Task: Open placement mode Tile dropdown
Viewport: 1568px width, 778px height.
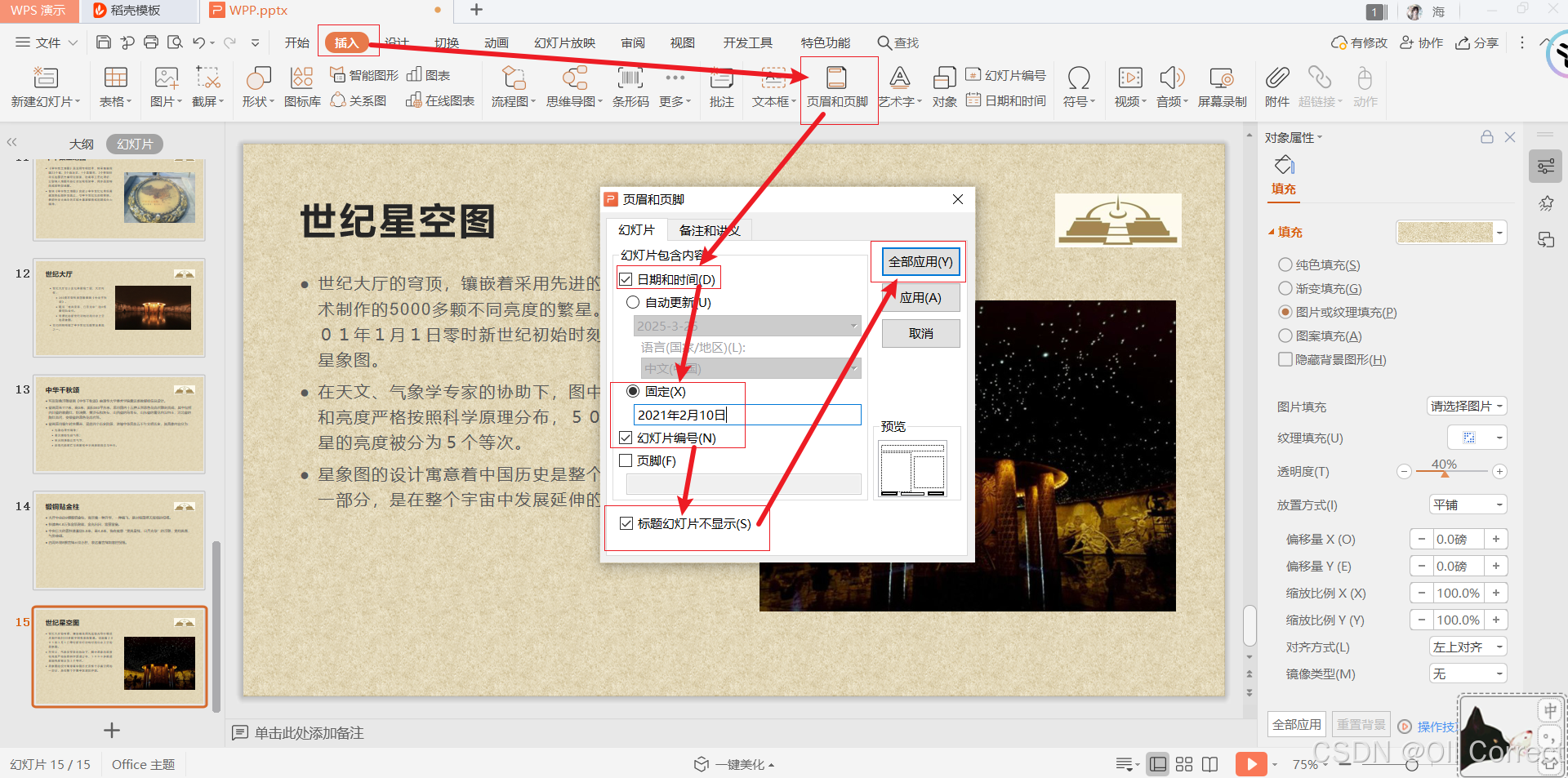Action: click(1468, 505)
